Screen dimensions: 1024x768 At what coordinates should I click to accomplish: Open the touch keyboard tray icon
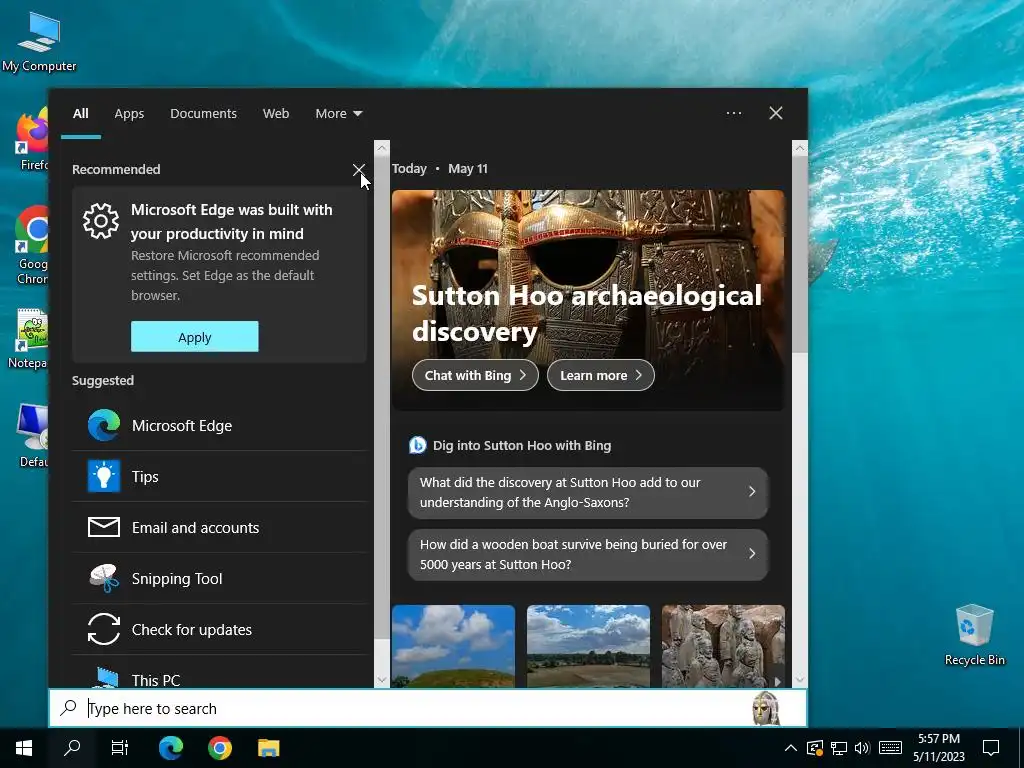point(890,748)
